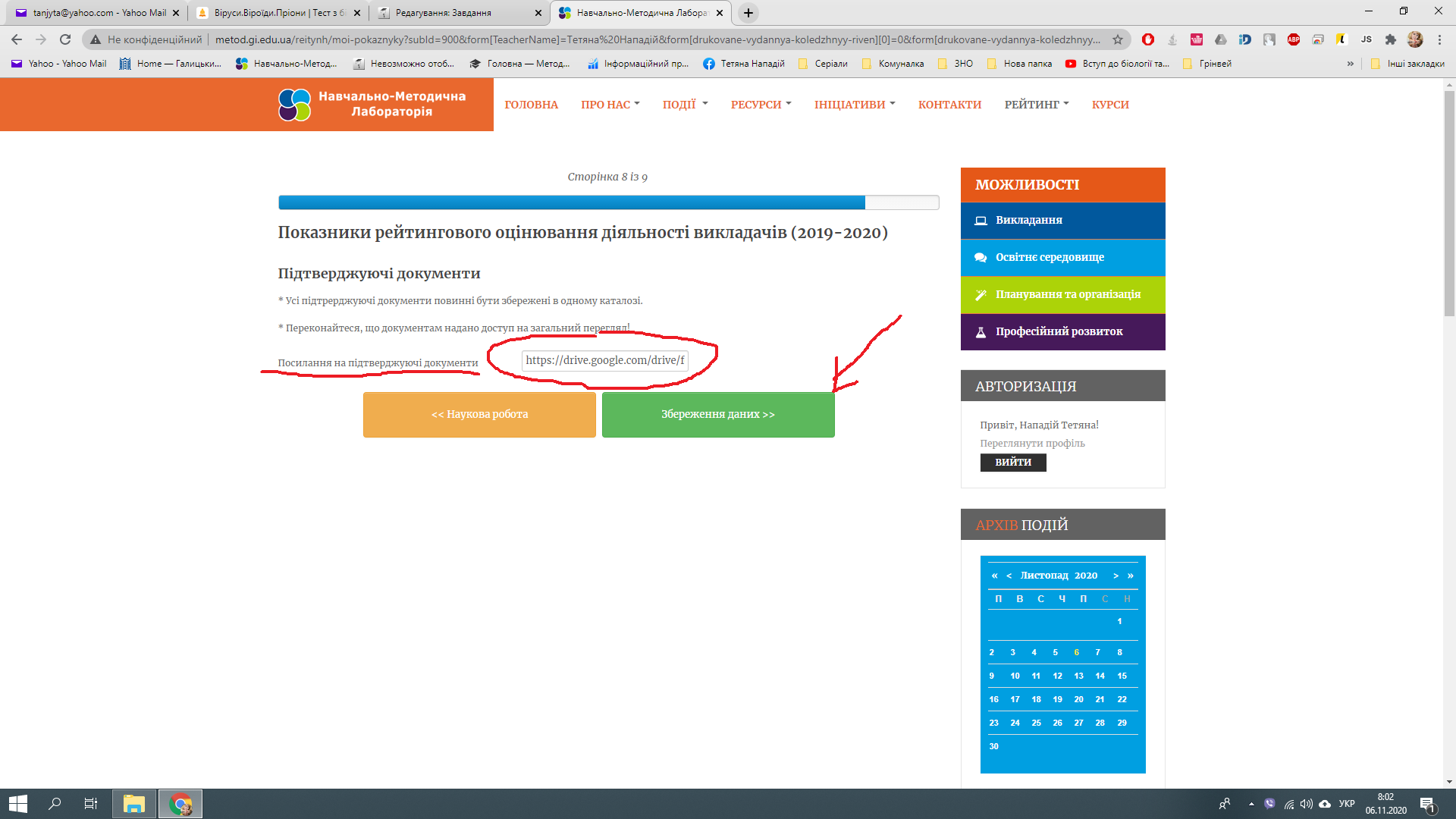Expand the ПРО НАС dropdown menu
This screenshot has height=819, width=1456.
tap(610, 105)
